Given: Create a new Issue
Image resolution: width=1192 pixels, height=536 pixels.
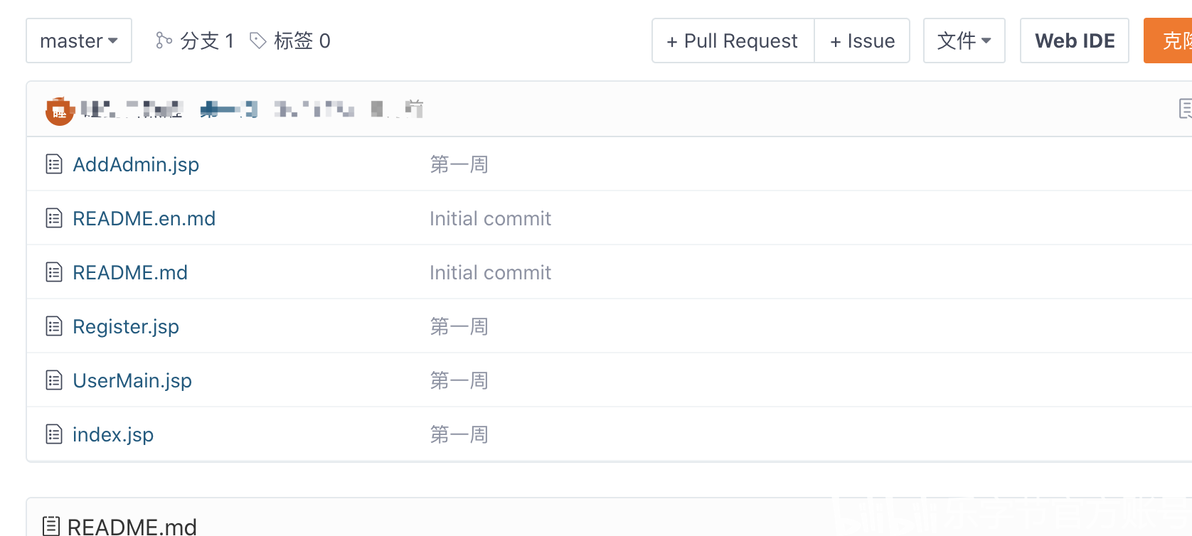Looking at the screenshot, I should click(862, 41).
